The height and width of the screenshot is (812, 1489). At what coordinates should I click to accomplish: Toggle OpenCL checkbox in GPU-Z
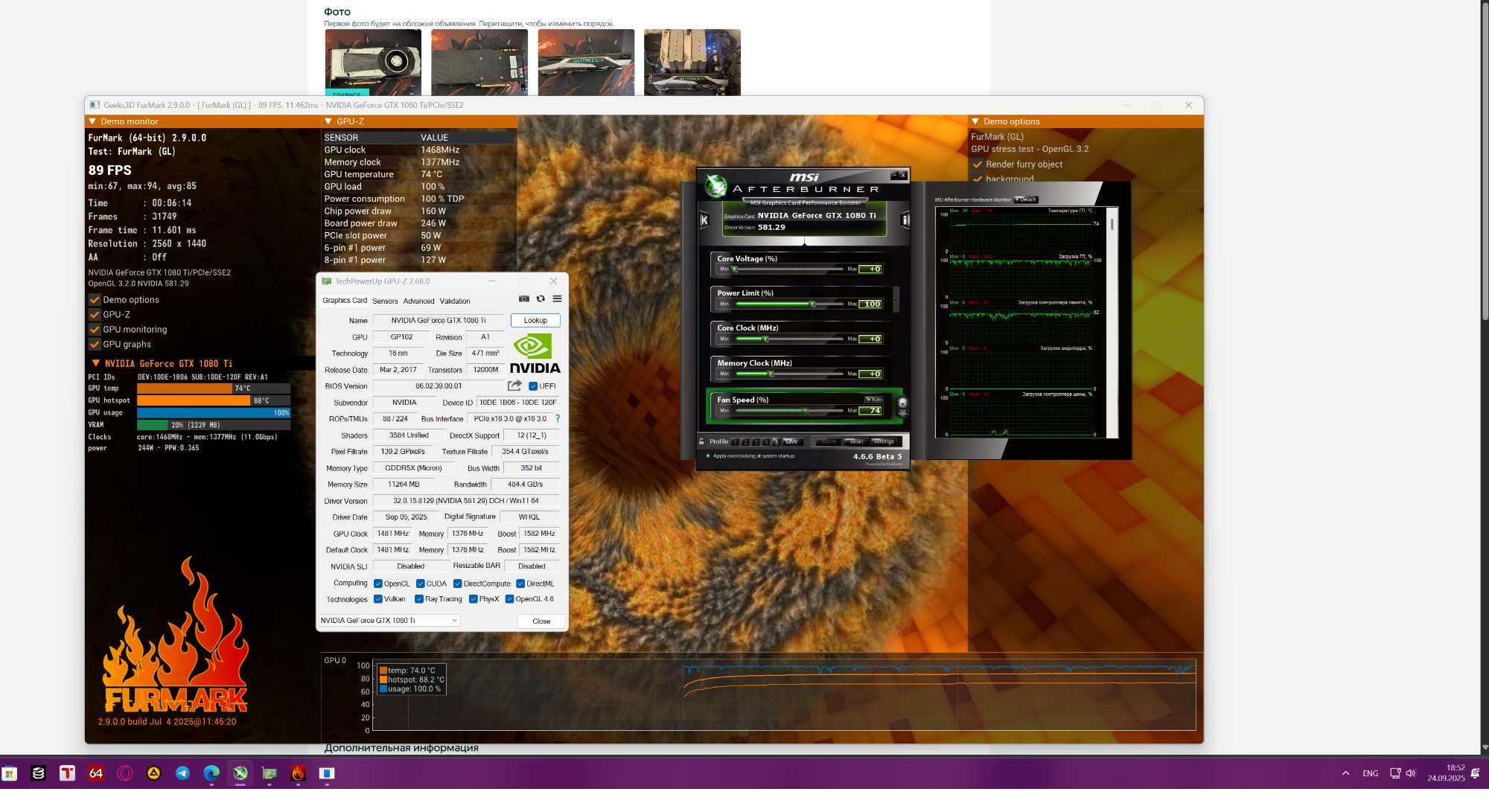(x=378, y=584)
